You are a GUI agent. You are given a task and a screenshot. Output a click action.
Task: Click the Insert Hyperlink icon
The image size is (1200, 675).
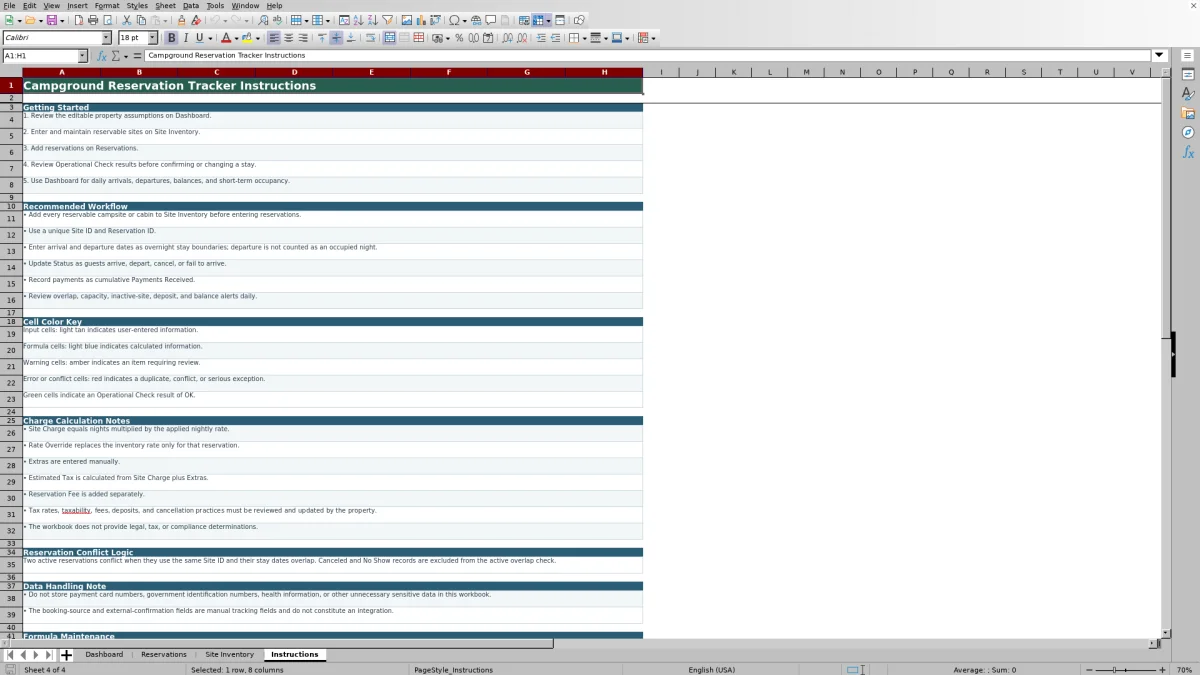476,20
